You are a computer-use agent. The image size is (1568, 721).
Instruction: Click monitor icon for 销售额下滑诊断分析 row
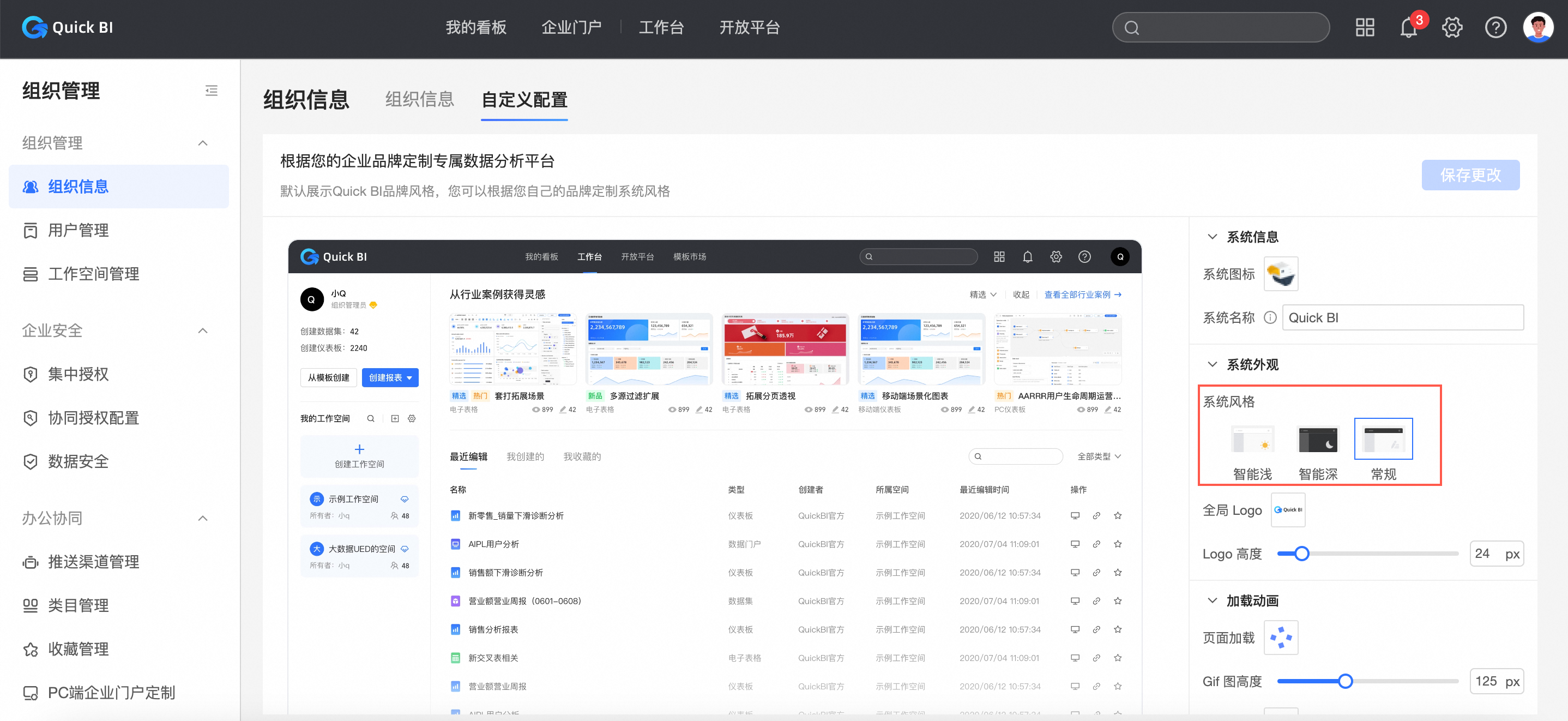click(x=1075, y=573)
